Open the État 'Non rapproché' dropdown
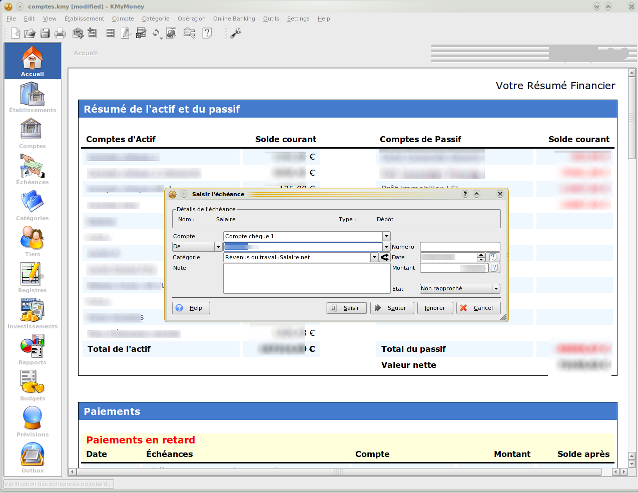 pyautogui.click(x=460, y=288)
